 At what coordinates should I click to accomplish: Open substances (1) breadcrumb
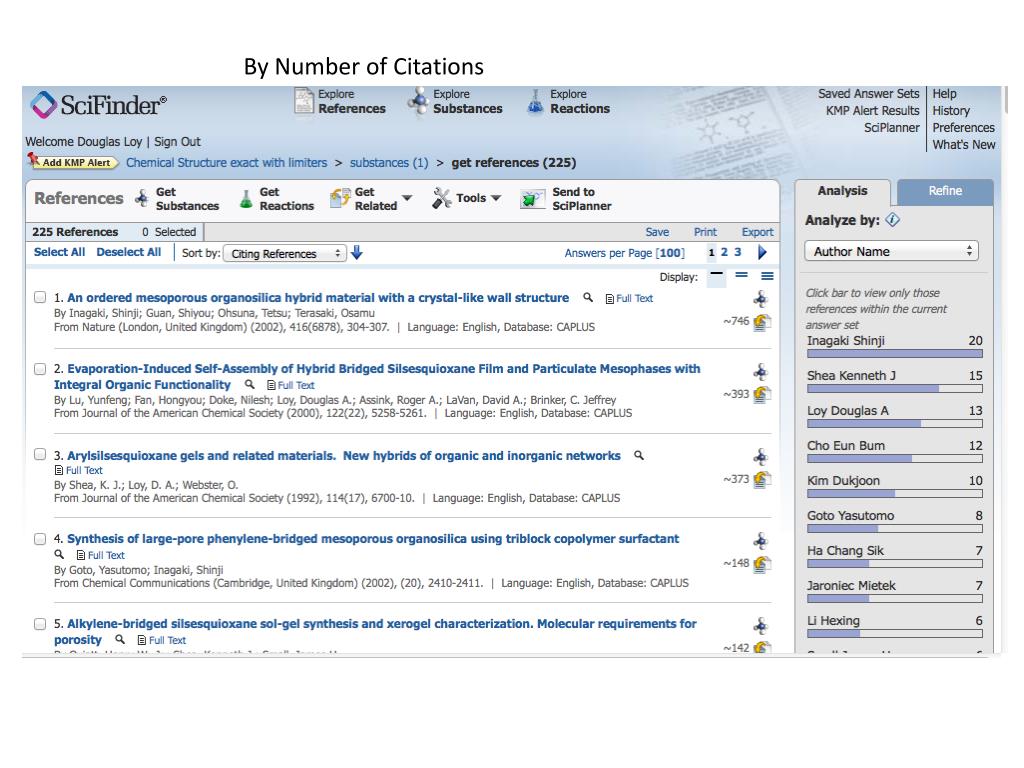click(x=389, y=163)
